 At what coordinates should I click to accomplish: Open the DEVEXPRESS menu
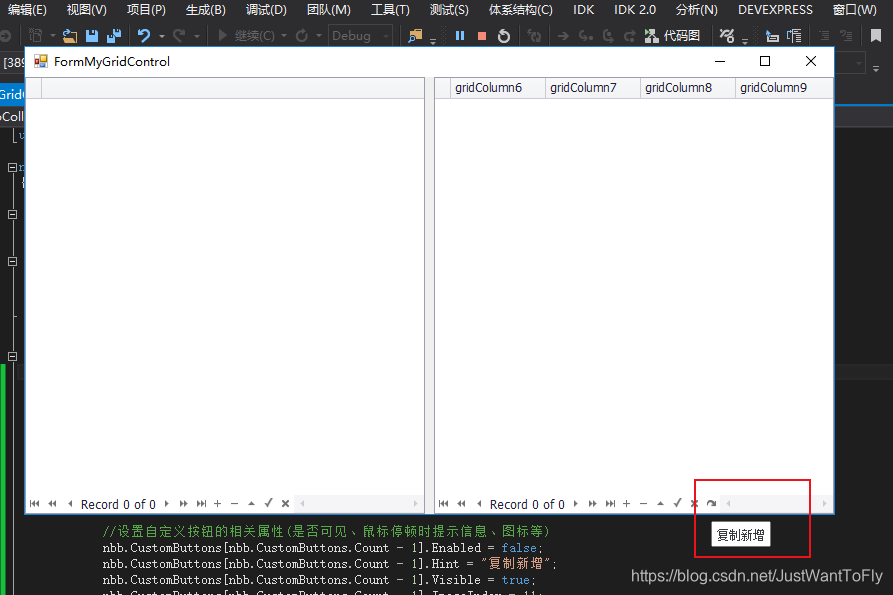pos(775,10)
